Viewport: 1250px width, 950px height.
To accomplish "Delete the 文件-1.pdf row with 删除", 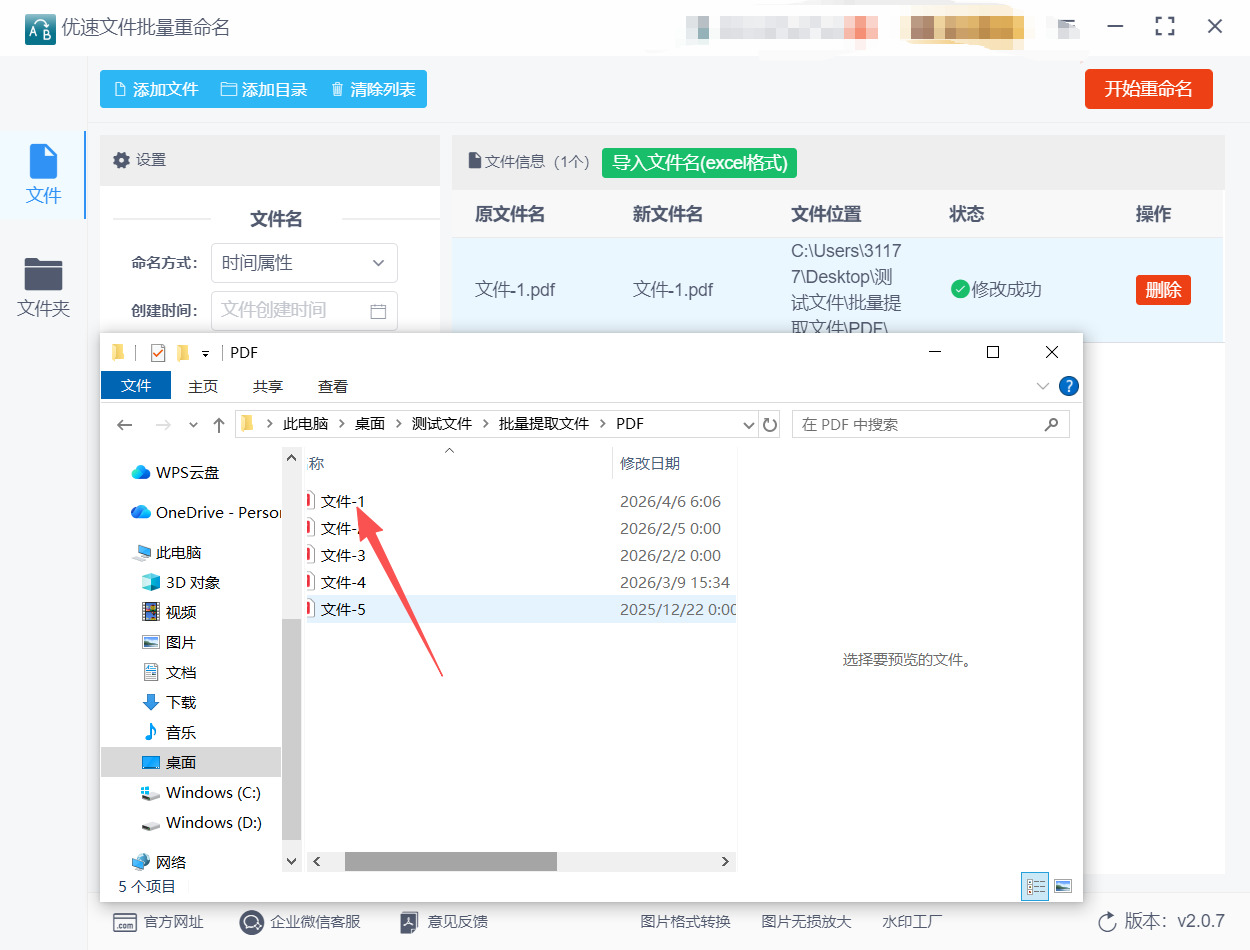I will coord(1163,290).
